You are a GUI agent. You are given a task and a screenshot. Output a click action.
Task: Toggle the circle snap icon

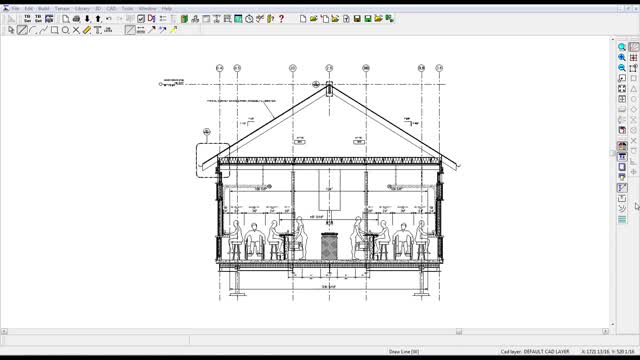(x=633, y=99)
